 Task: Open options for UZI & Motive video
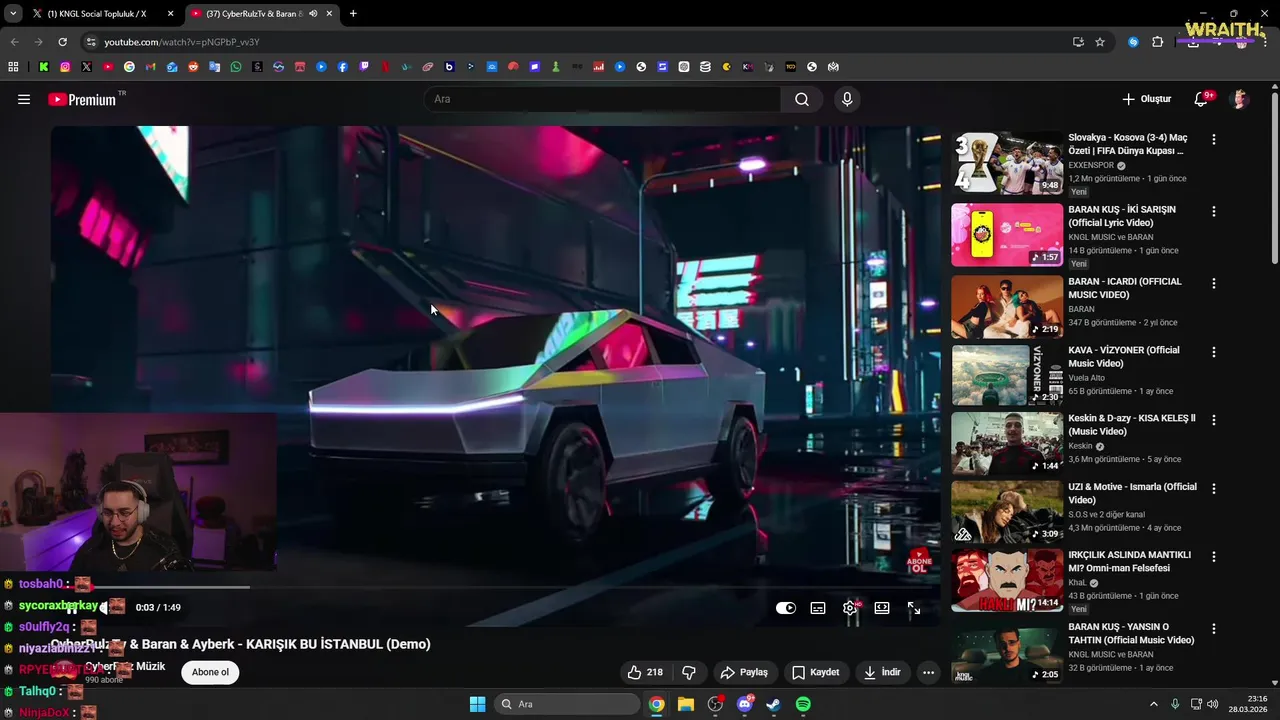click(1214, 489)
